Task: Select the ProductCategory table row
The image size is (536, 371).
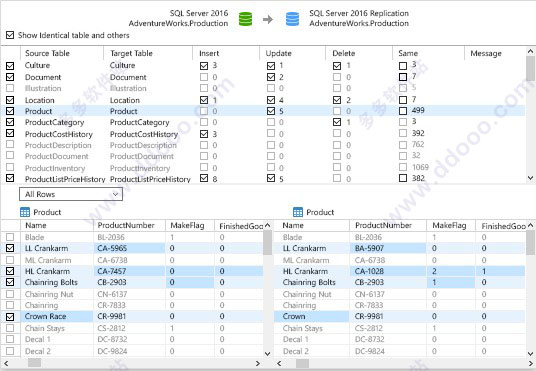Action: pos(263,122)
